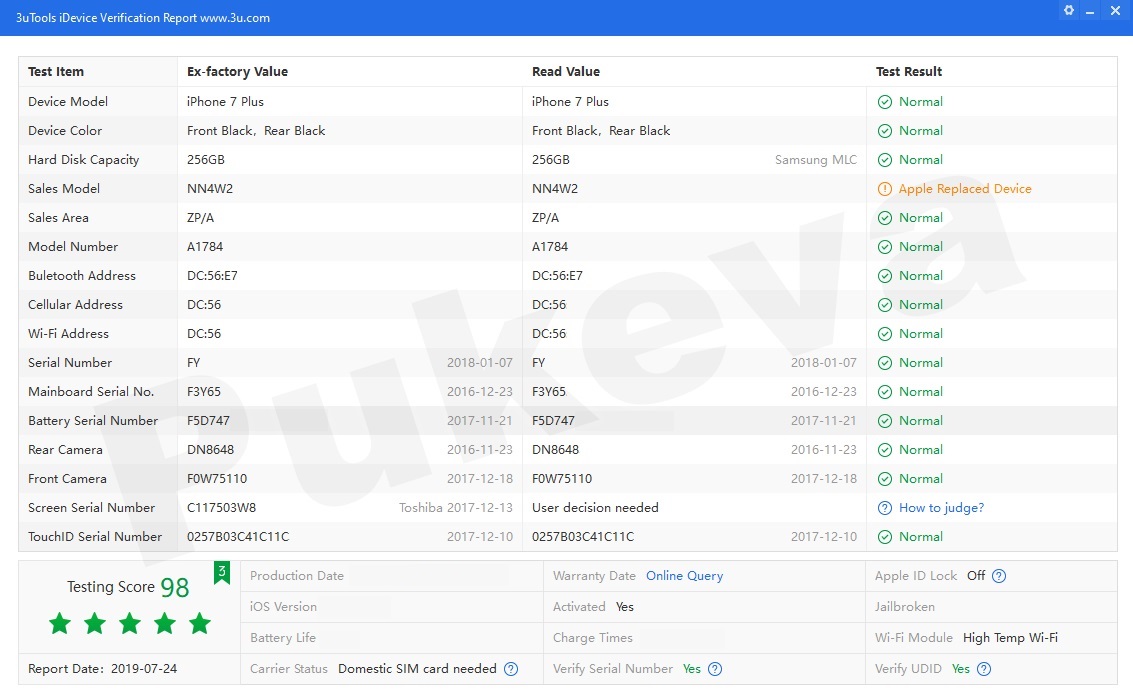1133x693 pixels.
Task: Click the Mainboard Serial No. Normal check icon
Action: [x=884, y=392]
